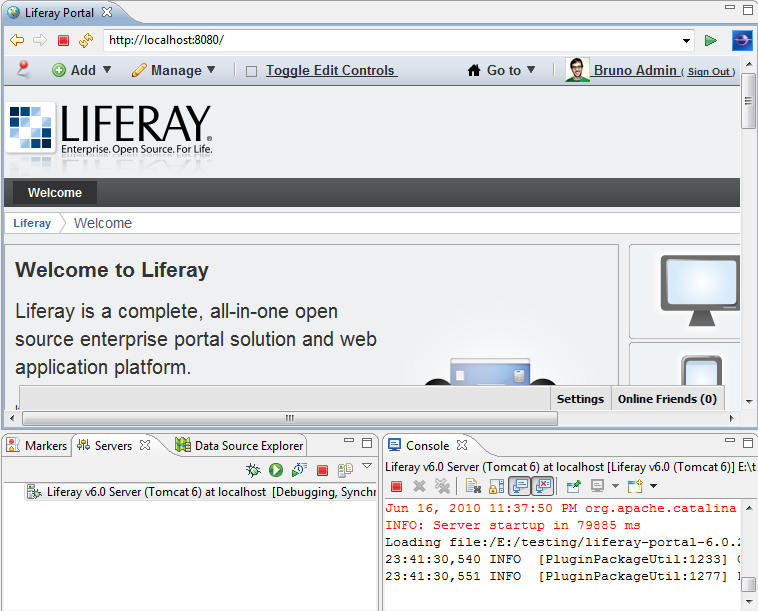Screen dimensions: 758x611
Task: Click the green Go arrow beside URL
Action: tap(711, 41)
